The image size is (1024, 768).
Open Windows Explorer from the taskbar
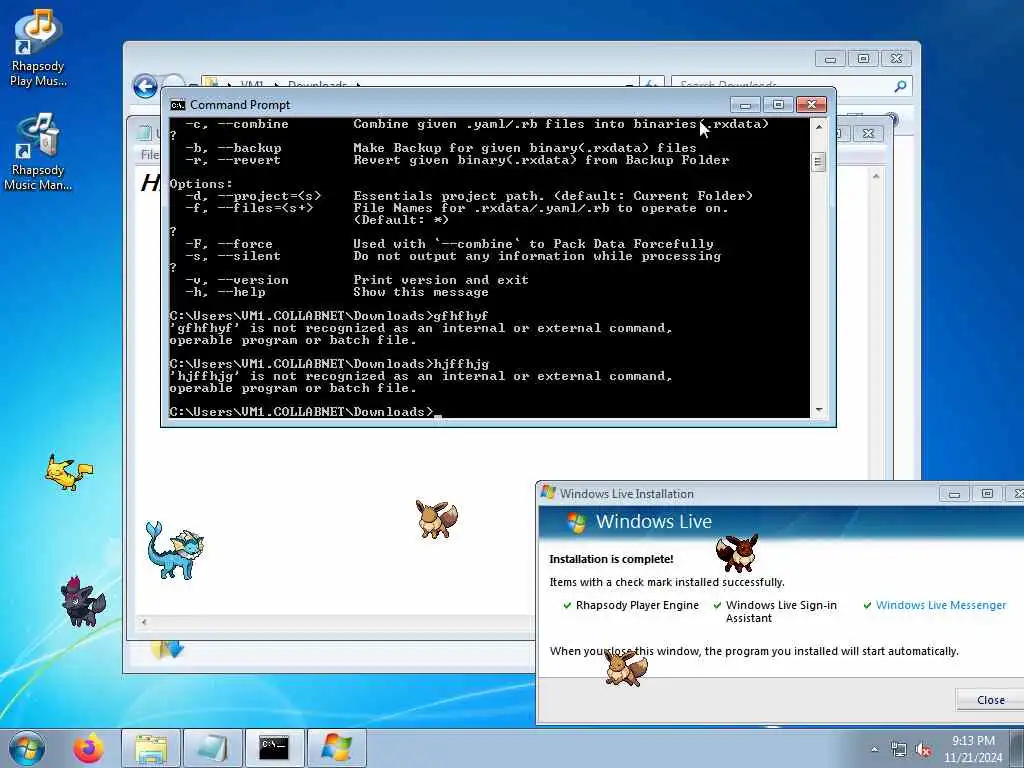[151, 748]
